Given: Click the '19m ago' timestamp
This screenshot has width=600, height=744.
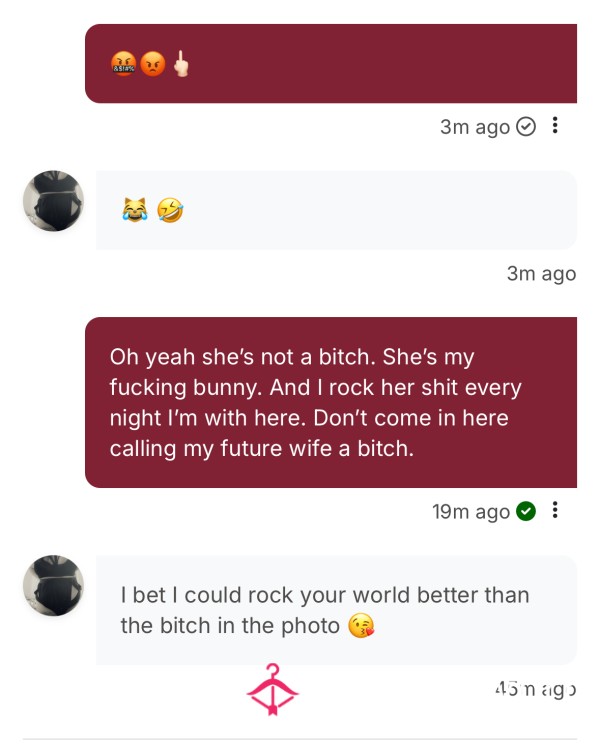Looking at the screenshot, I should [471, 512].
